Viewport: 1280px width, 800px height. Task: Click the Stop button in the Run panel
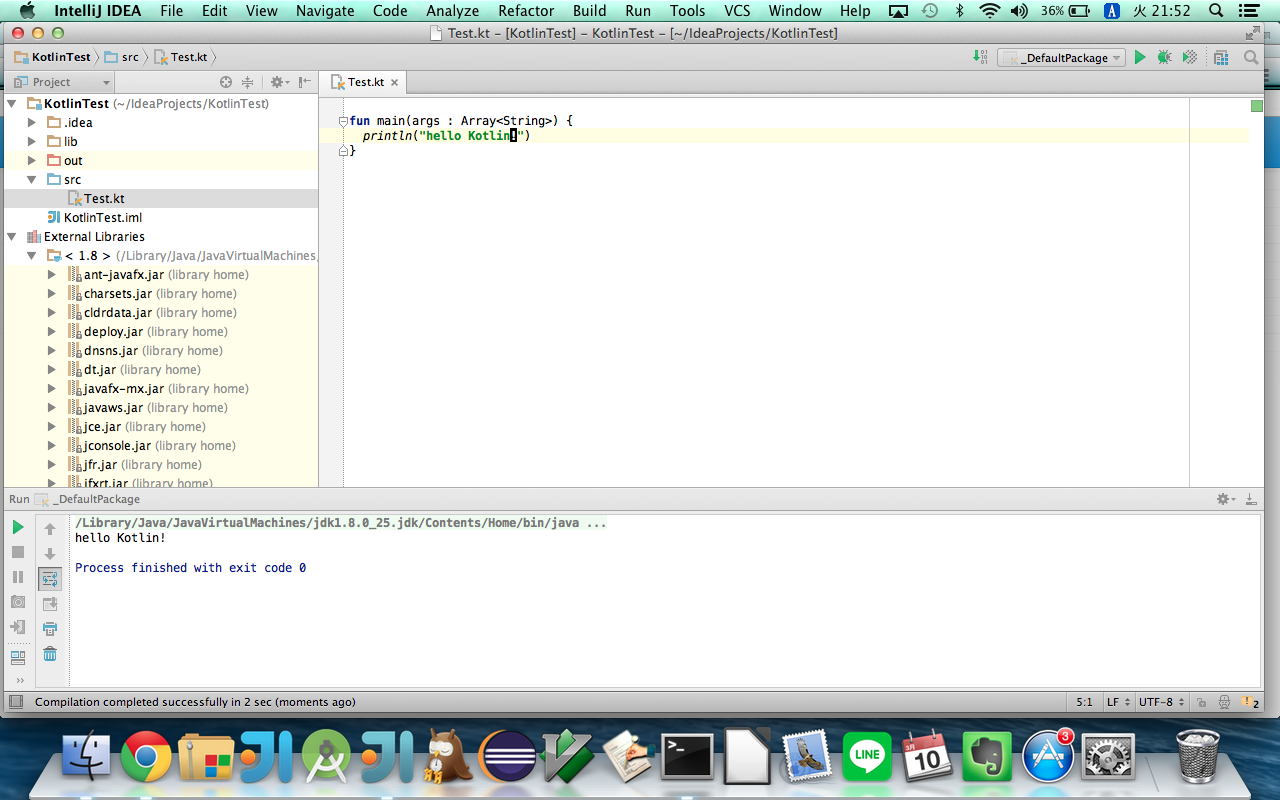pyautogui.click(x=18, y=552)
